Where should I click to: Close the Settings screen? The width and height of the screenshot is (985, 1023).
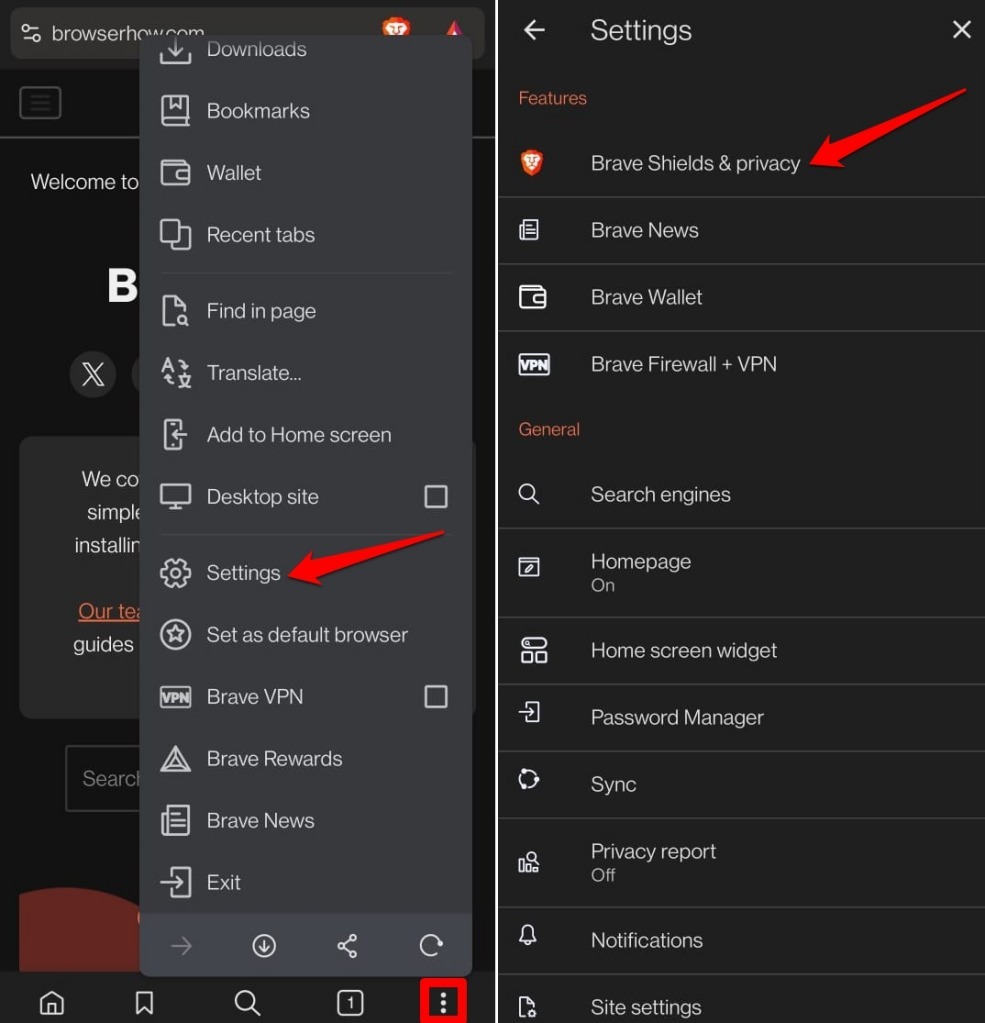coord(962,29)
